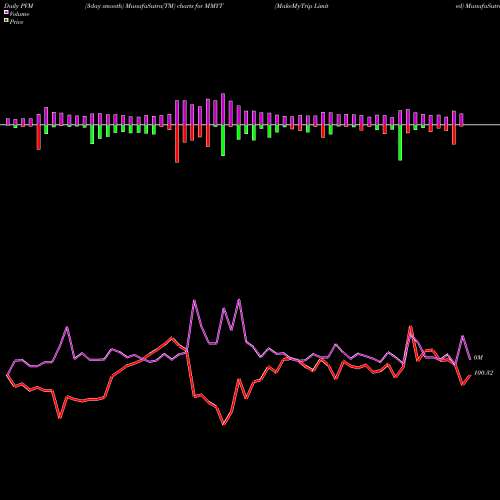Screen dimensions: 500x500
Task: Click the tallest purple volume bar in the center
Action: point(223,109)
